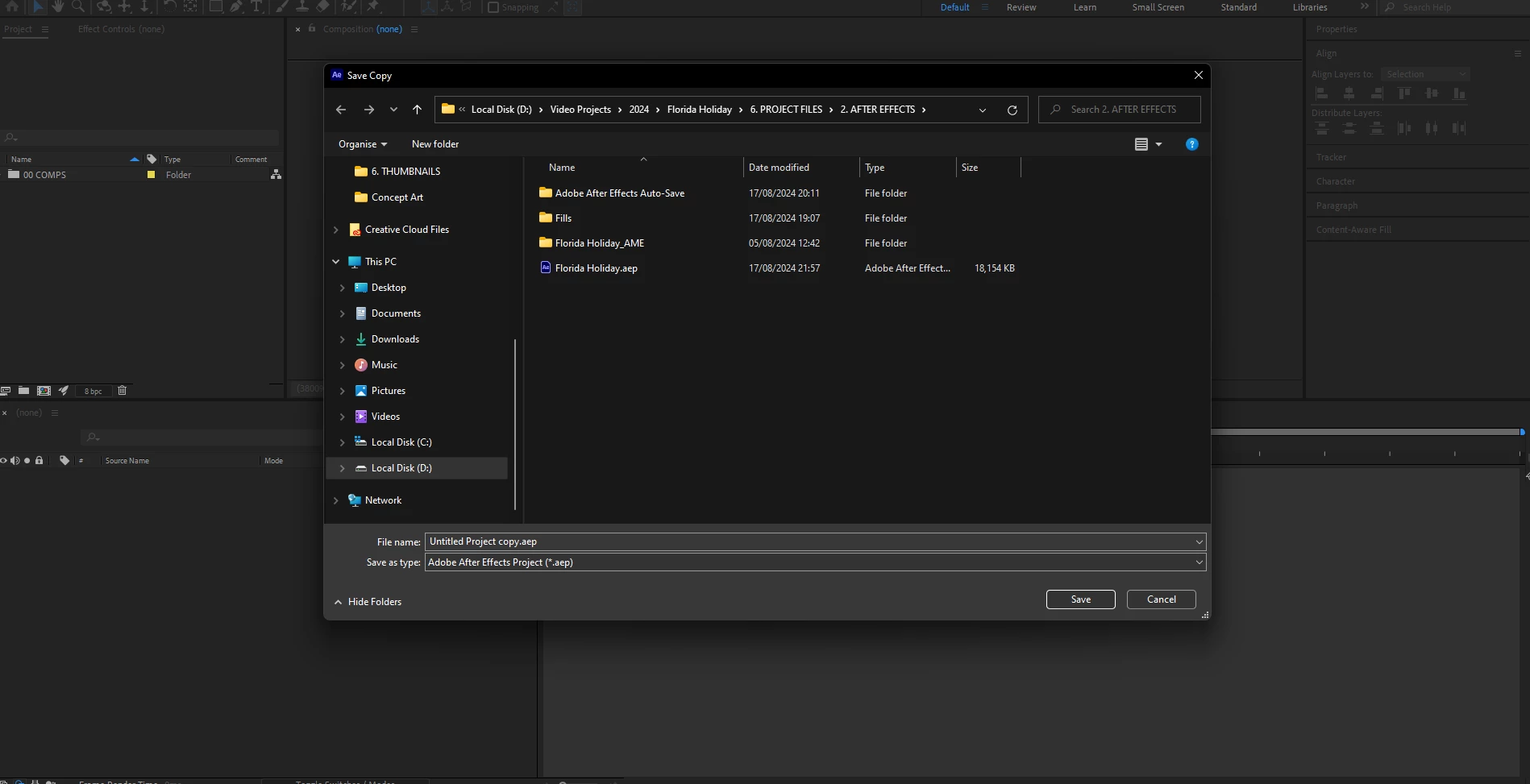Image resolution: width=1530 pixels, height=784 pixels.
Task: Open the Save as type dropdown
Action: 1199,562
